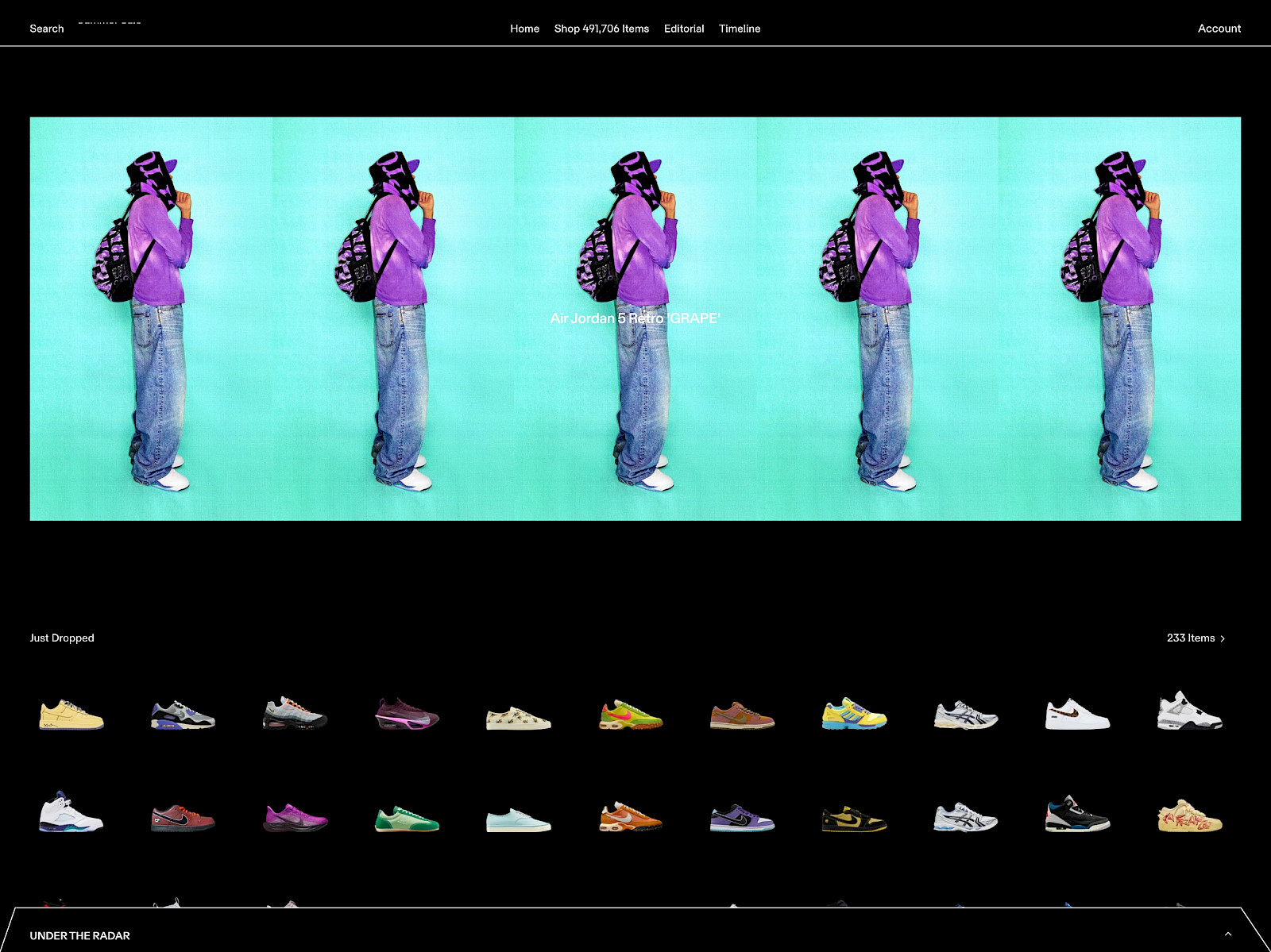View all 233 Items in Just Dropped
Screen dimensions: 1271x952
click(1190, 638)
